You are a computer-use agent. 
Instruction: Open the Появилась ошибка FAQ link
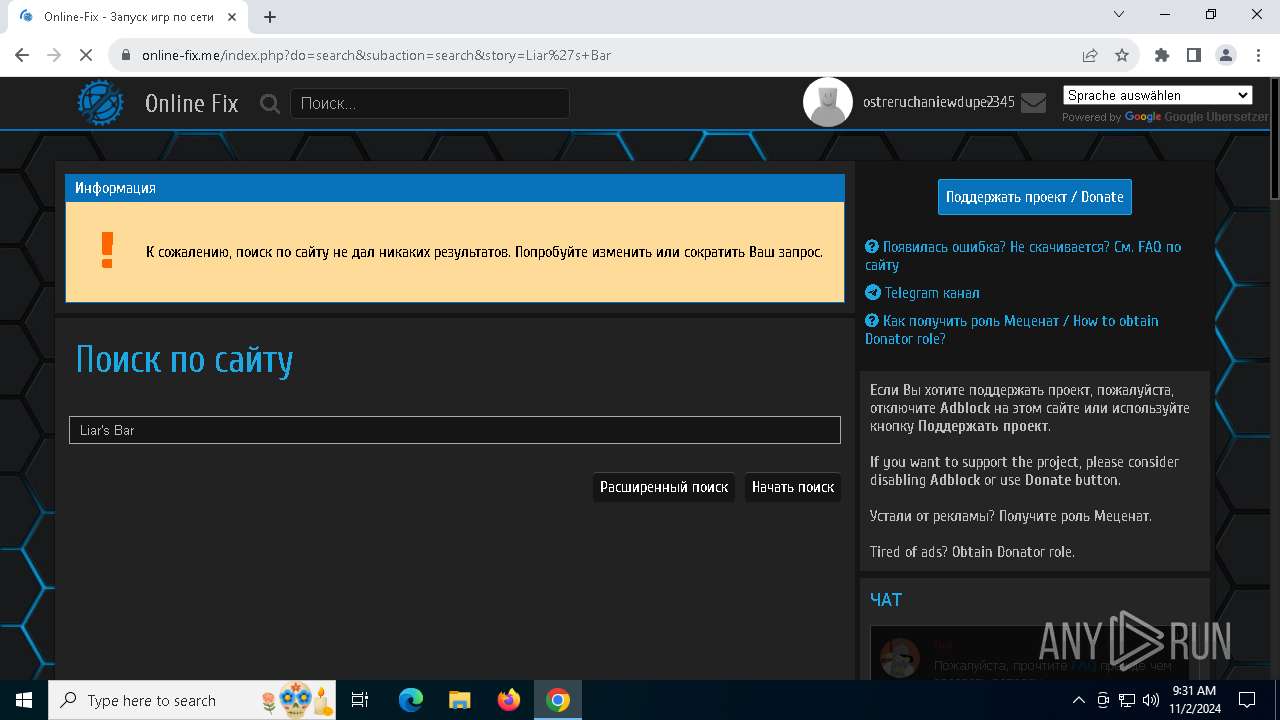1023,255
